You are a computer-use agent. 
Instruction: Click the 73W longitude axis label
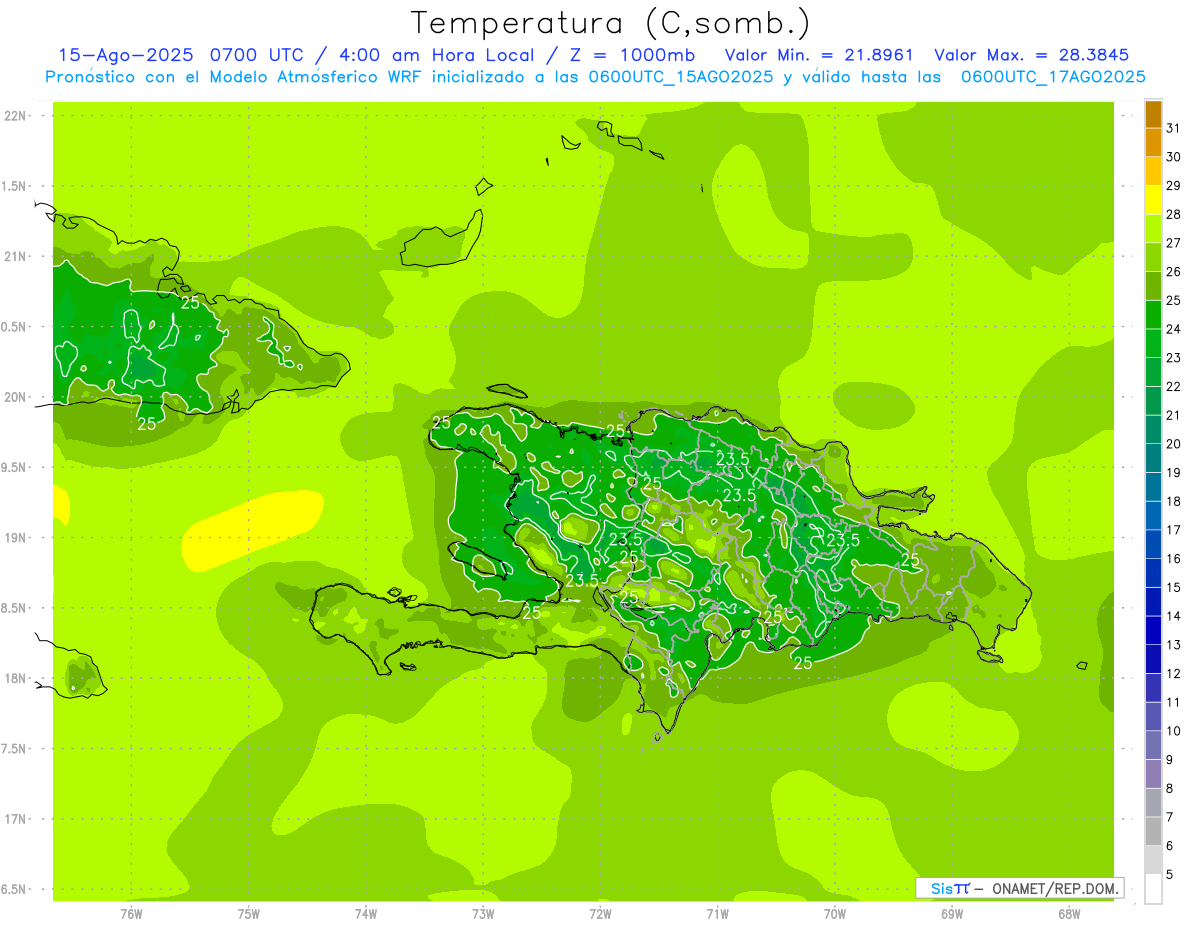click(483, 913)
